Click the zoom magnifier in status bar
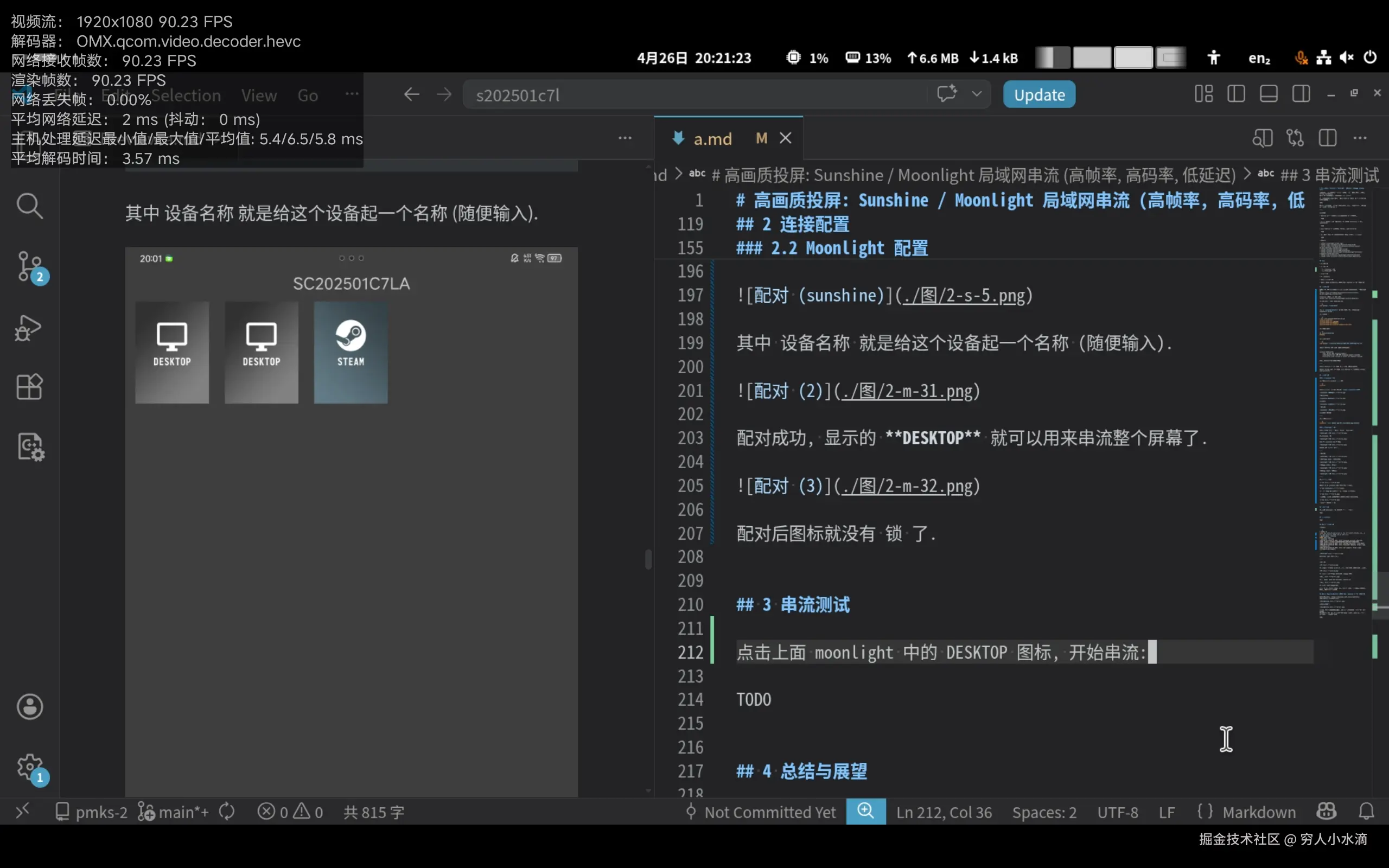This screenshot has width=1389, height=868. [x=865, y=811]
